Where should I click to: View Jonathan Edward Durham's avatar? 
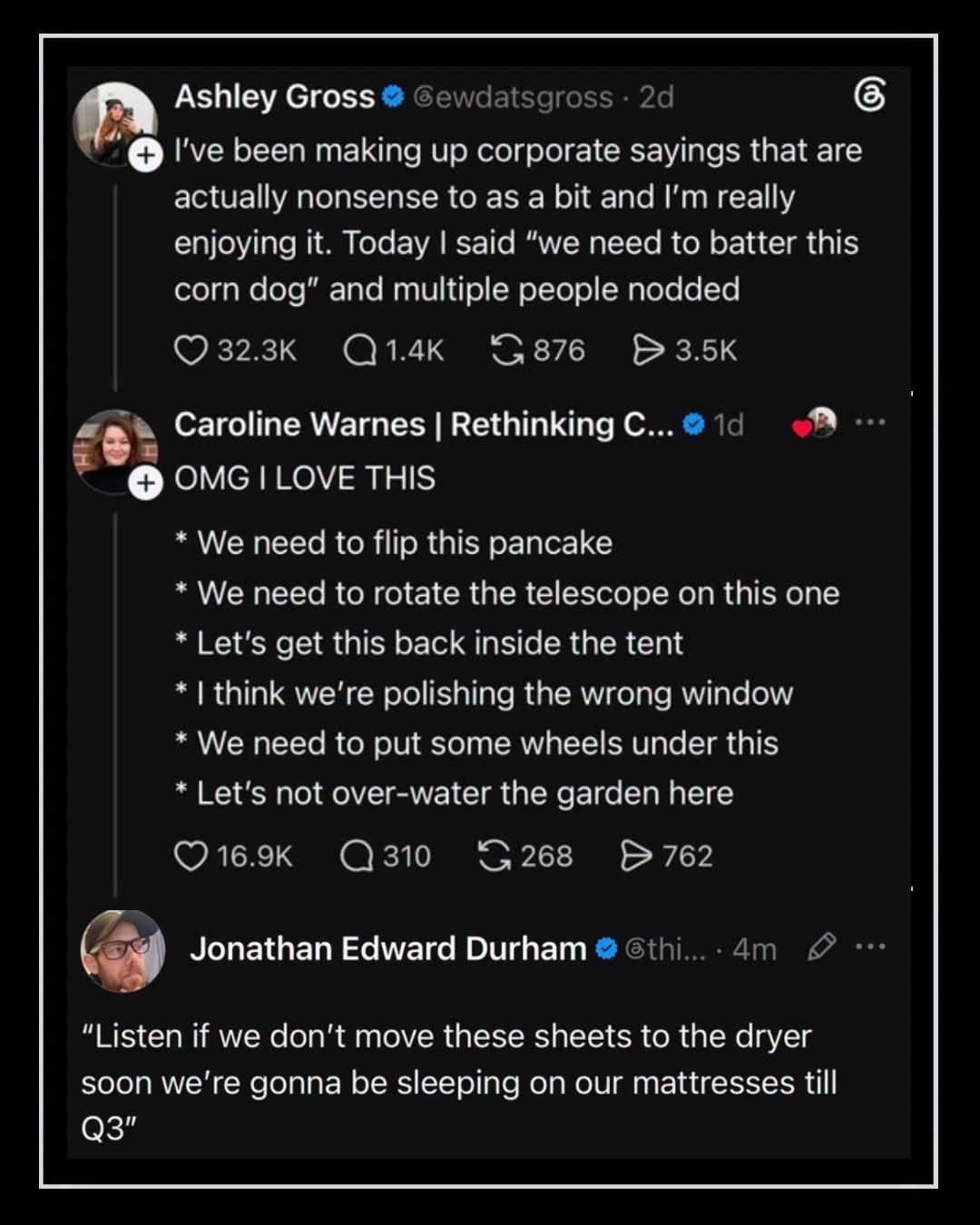click(x=122, y=951)
